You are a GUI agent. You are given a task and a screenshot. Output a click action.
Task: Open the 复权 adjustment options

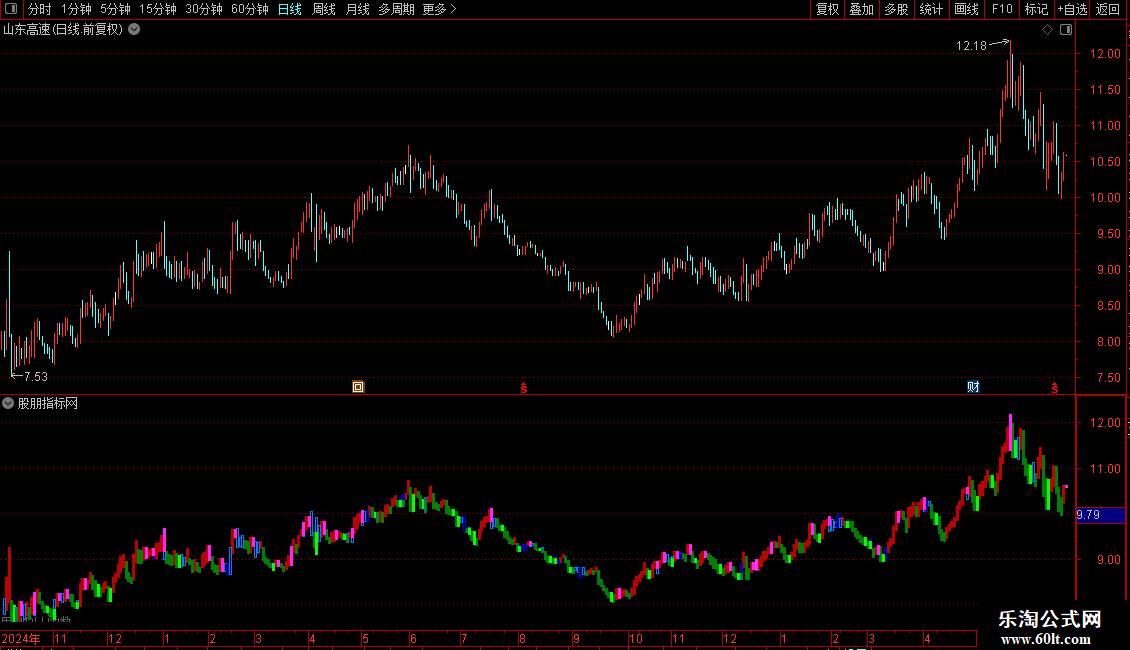tap(827, 9)
